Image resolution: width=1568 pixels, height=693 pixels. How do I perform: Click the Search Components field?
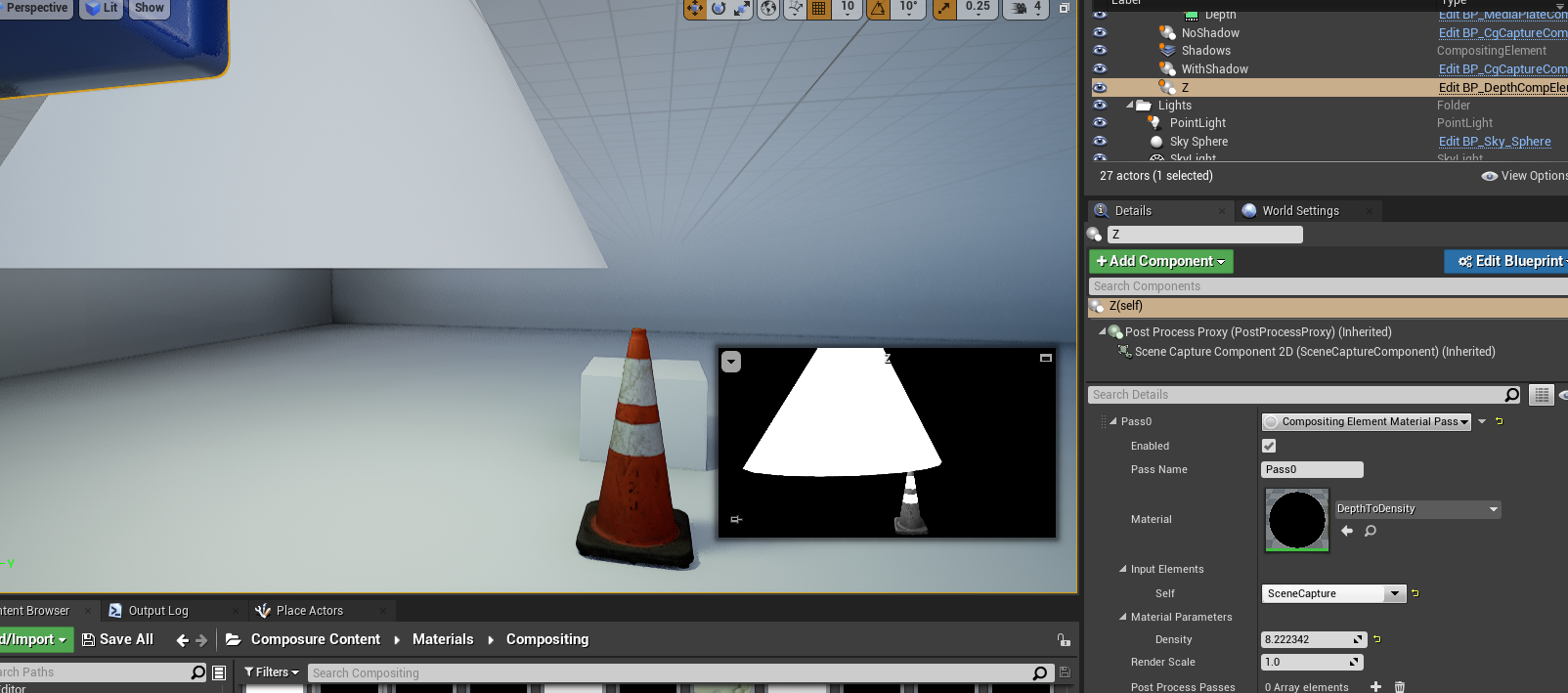[x=1328, y=286]
